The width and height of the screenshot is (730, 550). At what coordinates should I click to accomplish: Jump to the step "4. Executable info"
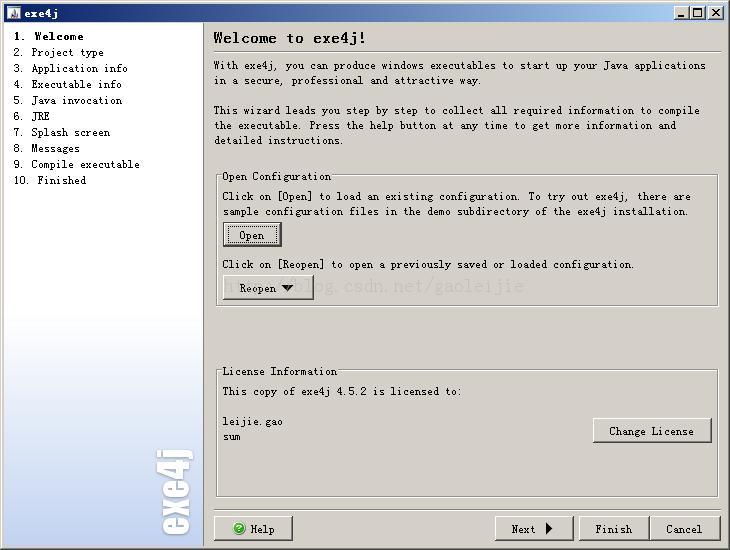pyautogui.click(x=68, y=84)
